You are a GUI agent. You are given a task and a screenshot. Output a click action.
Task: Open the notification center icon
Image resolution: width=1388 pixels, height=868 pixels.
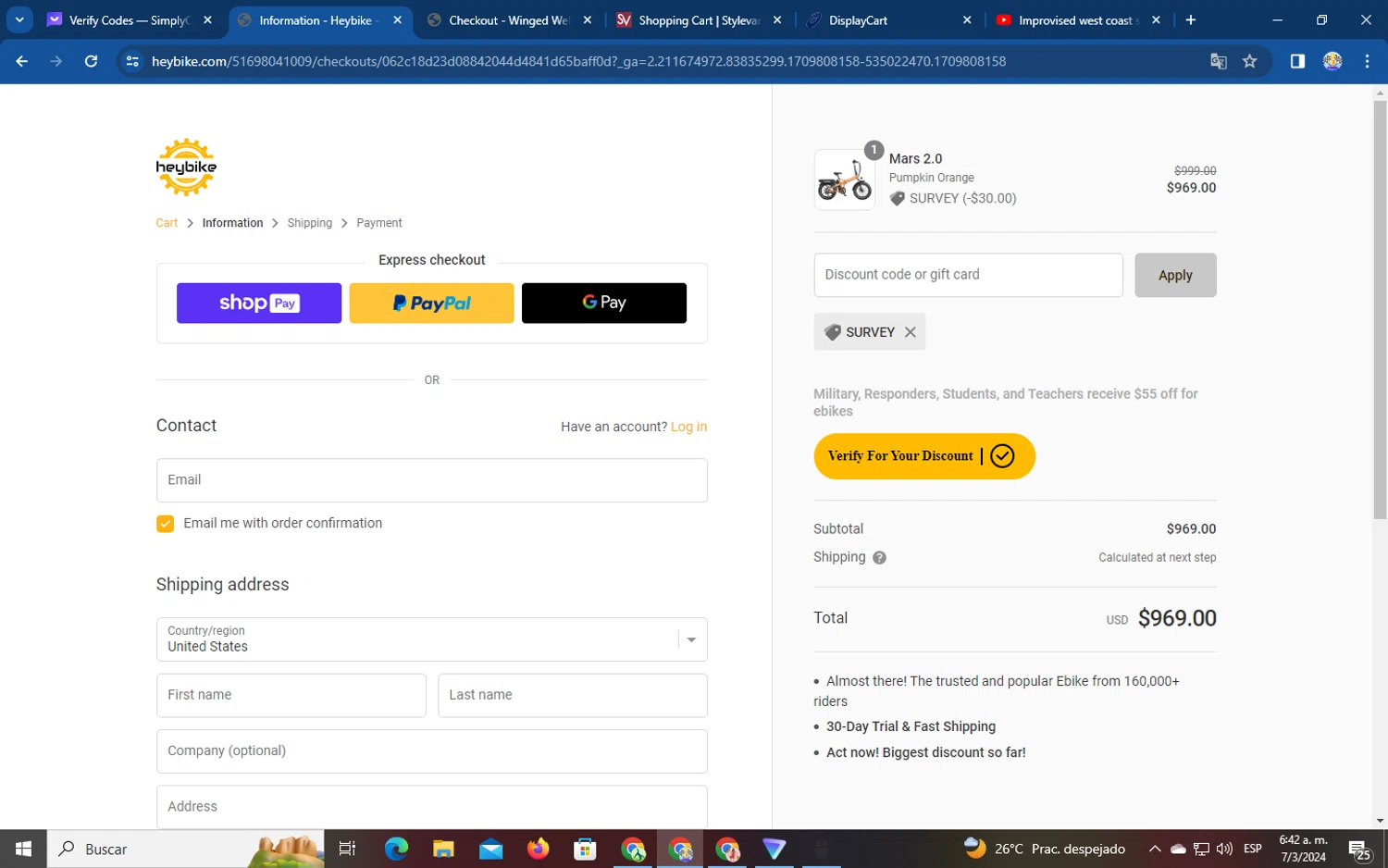point(1359,849)
